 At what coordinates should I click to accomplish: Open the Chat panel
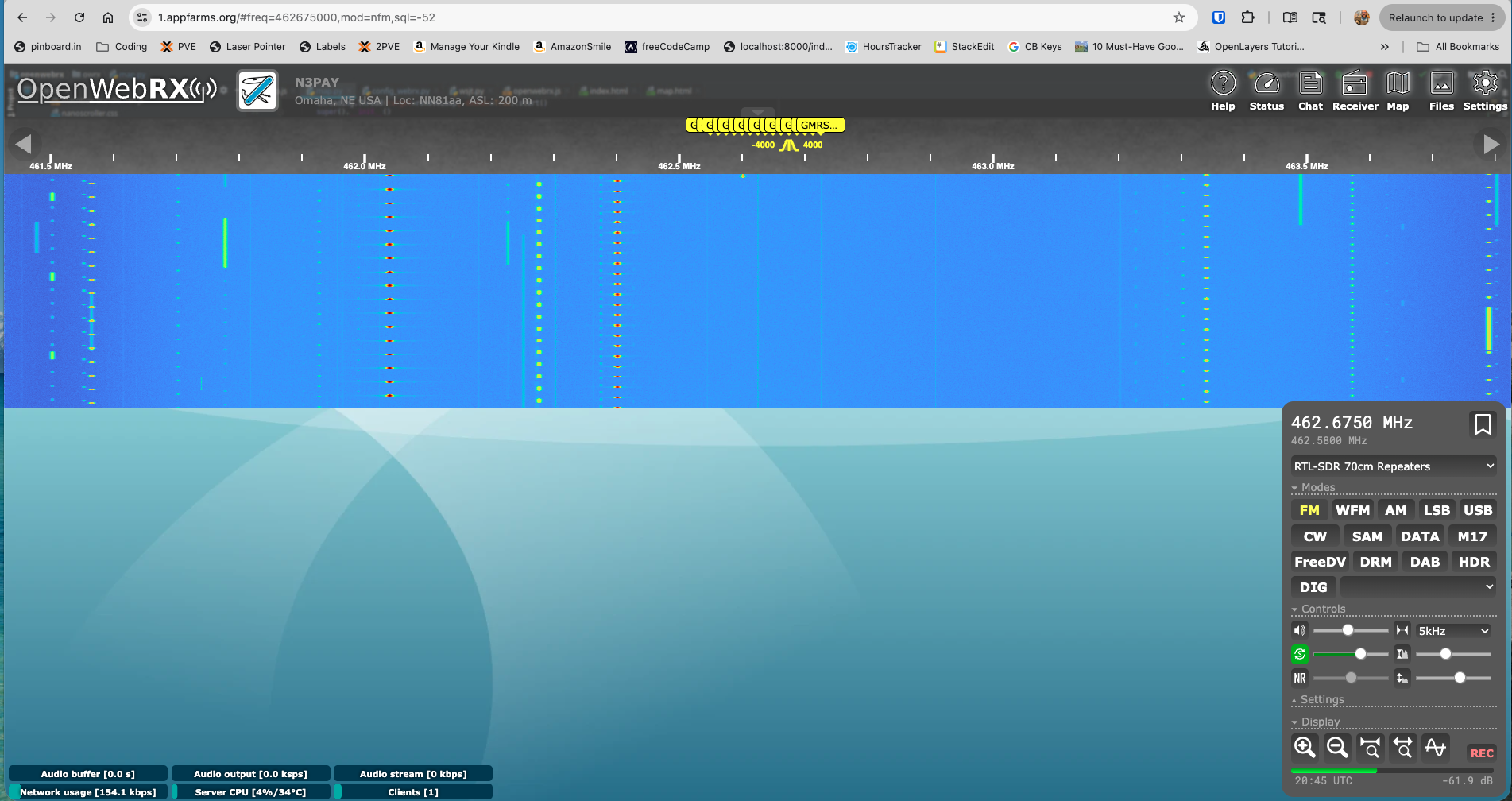click(x=1310, y=91)
